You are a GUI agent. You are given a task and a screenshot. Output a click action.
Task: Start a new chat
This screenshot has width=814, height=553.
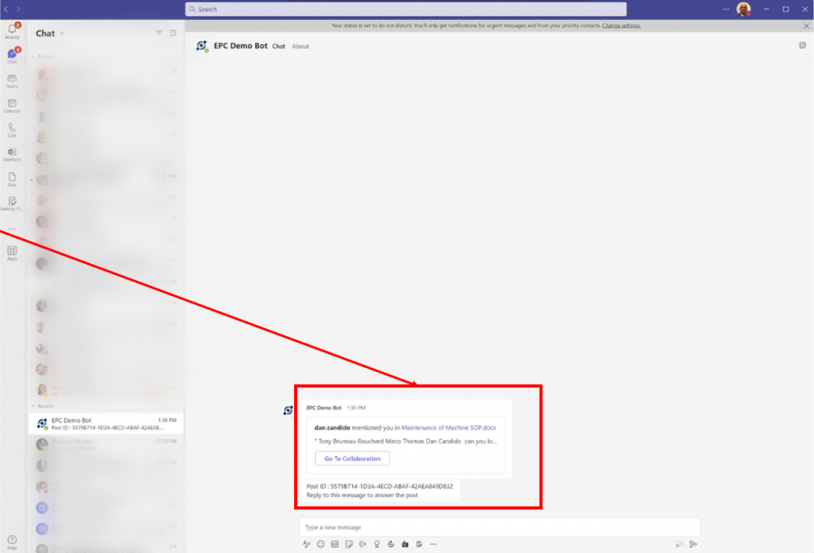(x=173, y=33)
